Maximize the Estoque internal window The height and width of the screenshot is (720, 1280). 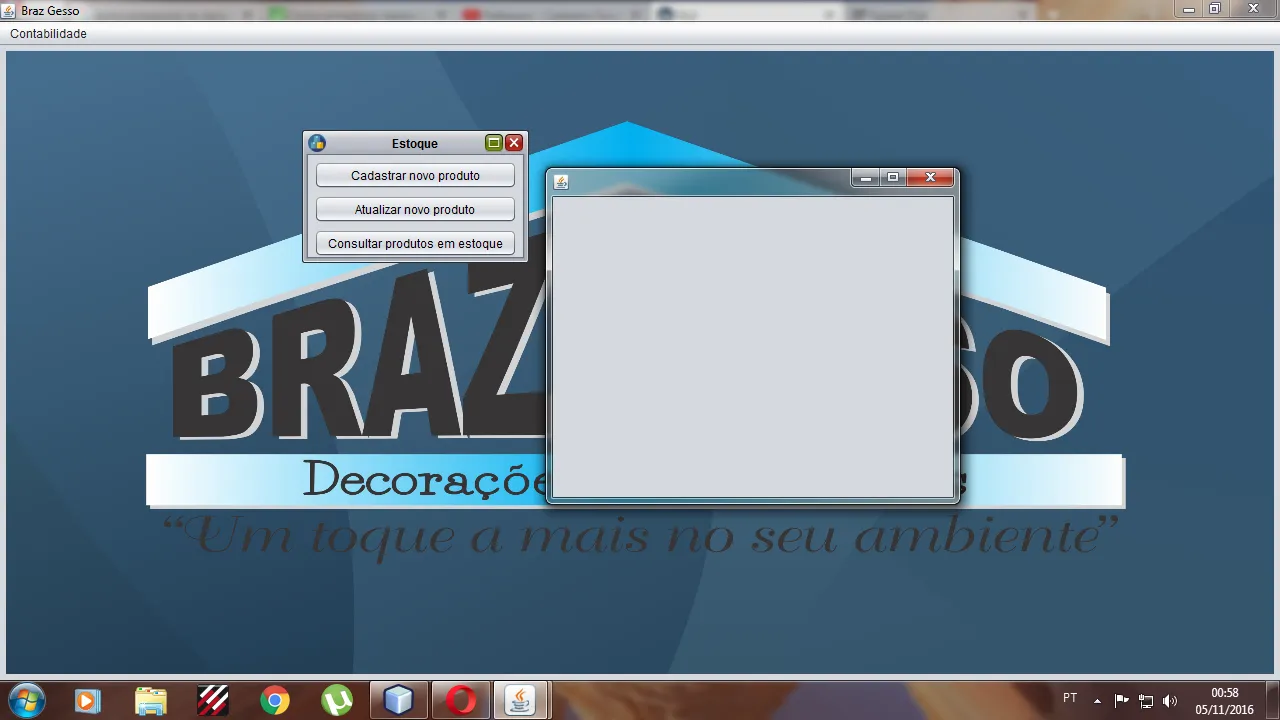click(494, 143)
